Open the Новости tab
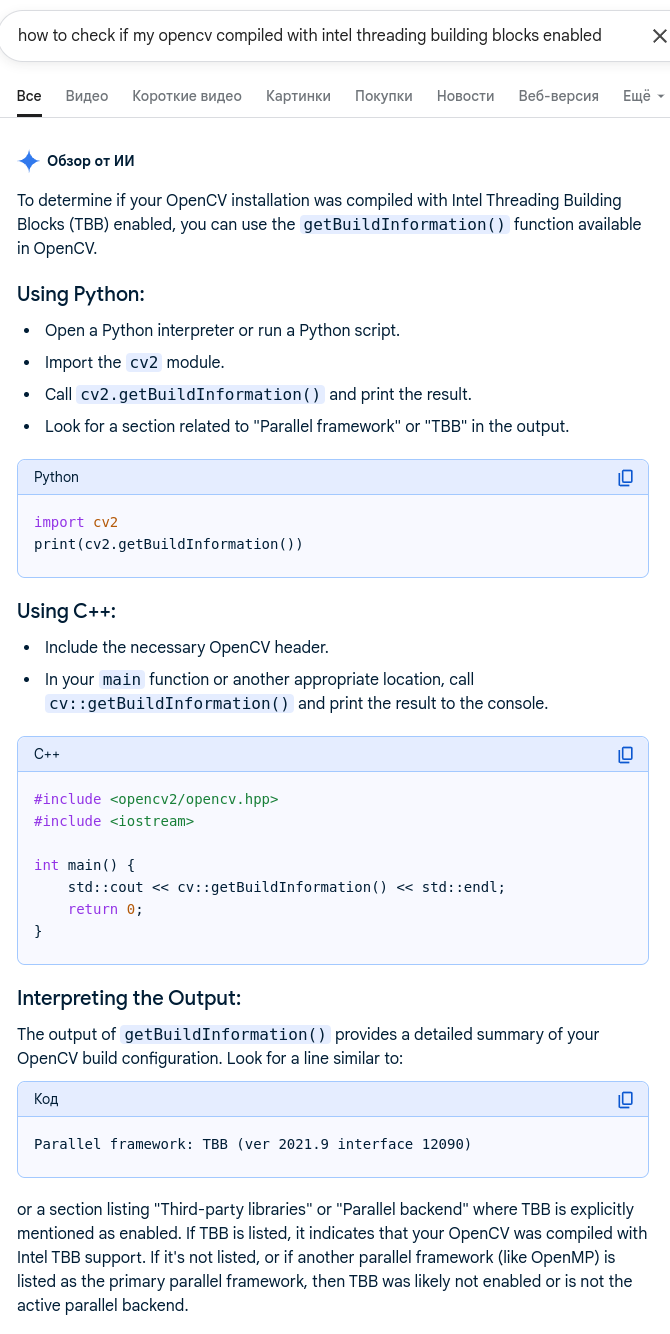The image size is (670, 1334). [x=465, y=96]
